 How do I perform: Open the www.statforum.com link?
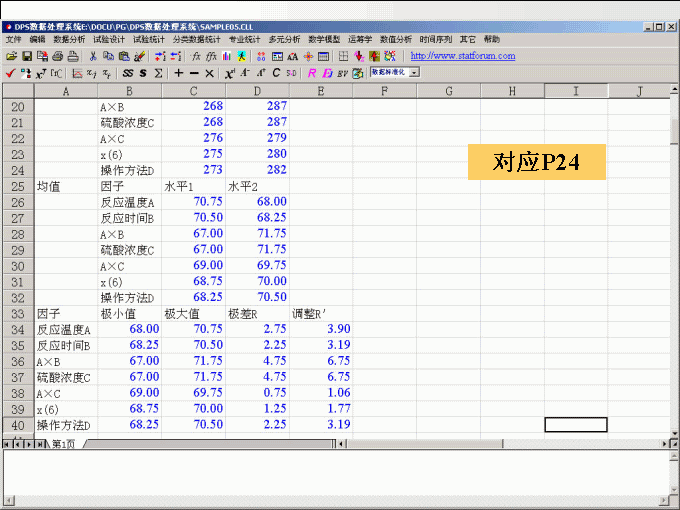(x=463, y=56)
